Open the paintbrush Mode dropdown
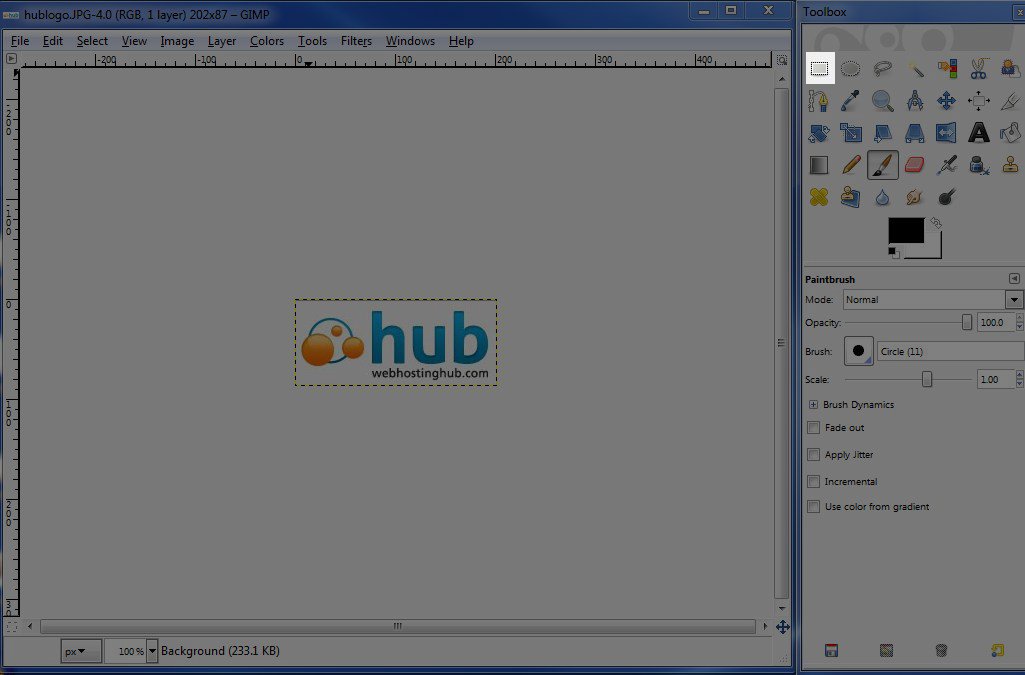 933,300
